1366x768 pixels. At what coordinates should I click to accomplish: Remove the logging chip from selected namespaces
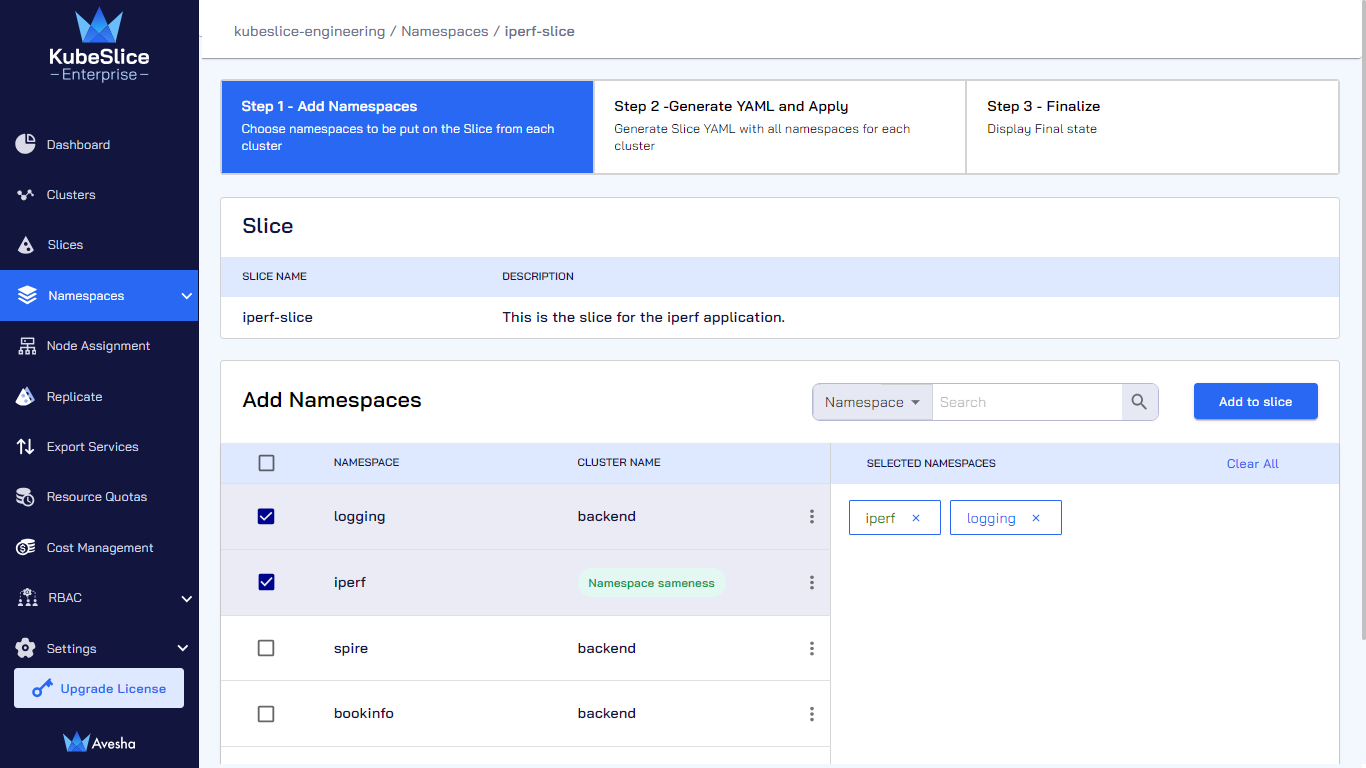tap(1036, 518)
